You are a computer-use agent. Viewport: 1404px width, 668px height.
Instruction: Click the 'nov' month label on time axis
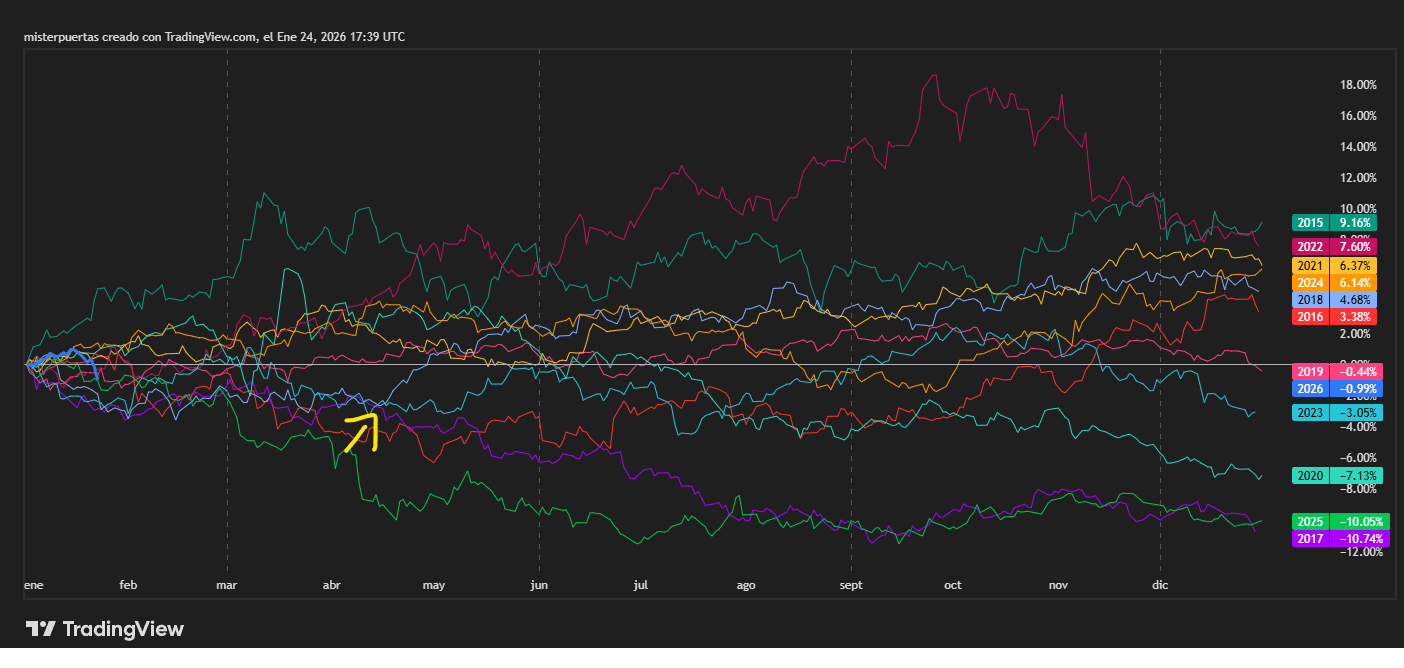[1059, 585]
